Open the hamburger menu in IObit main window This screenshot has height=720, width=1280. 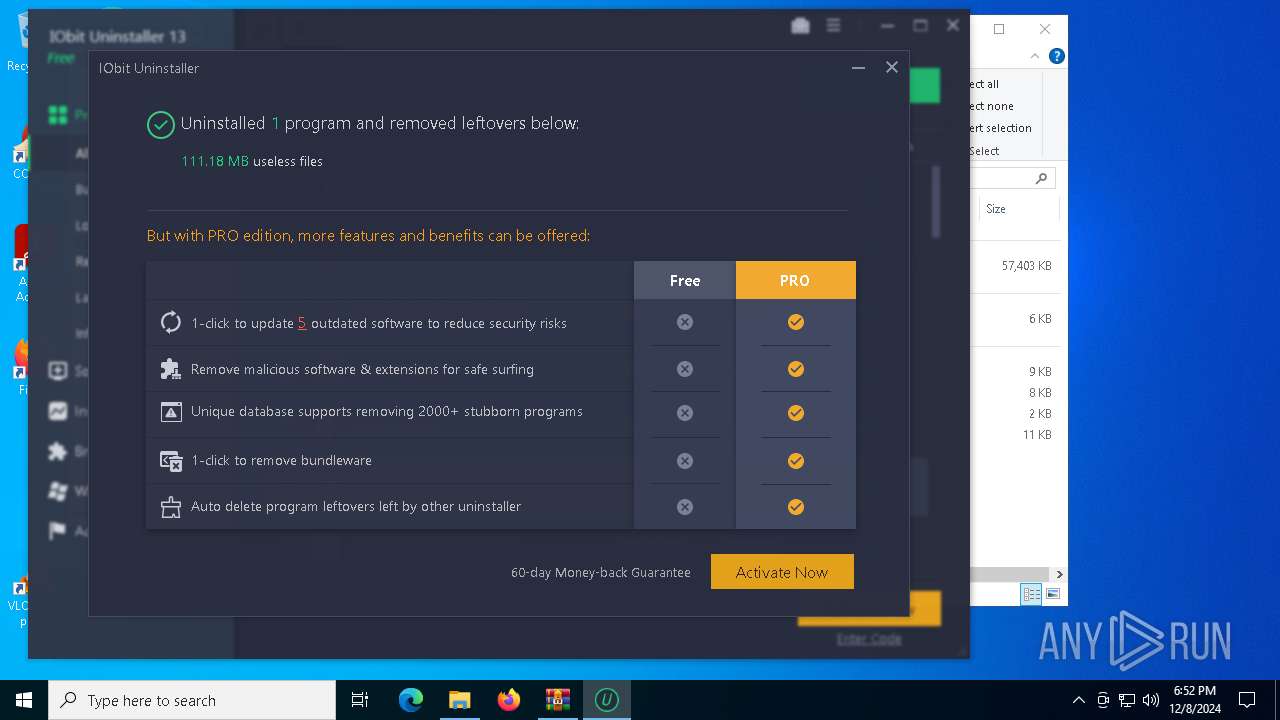coord(833,26)
